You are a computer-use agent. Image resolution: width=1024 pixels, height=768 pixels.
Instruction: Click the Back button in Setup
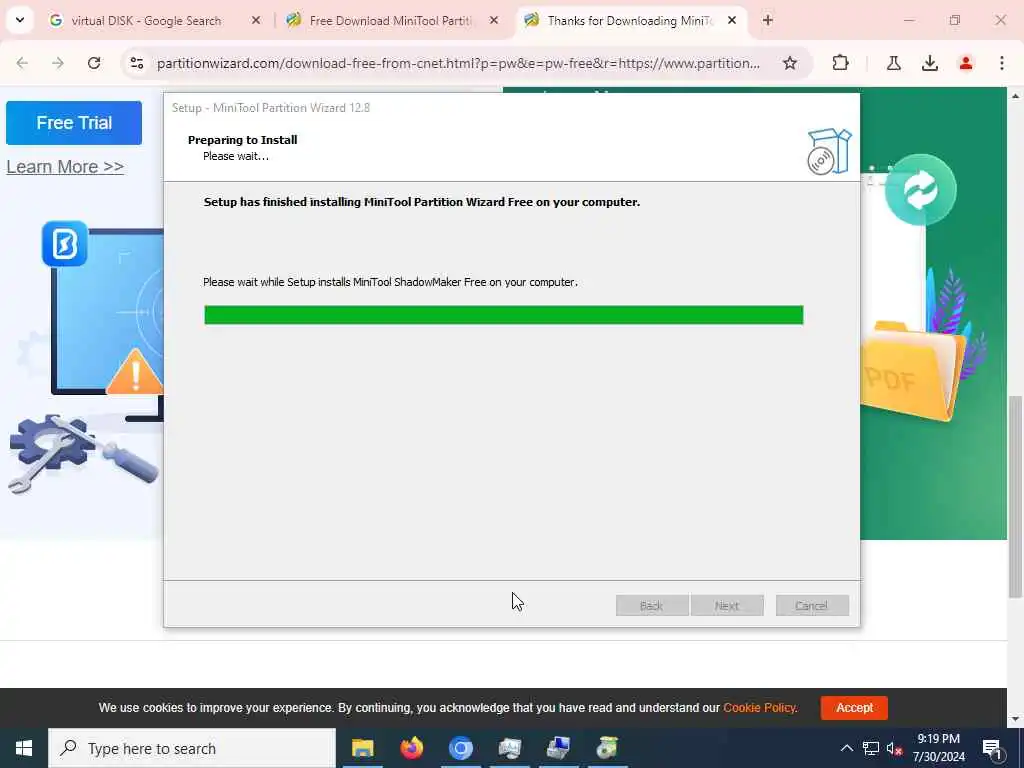coord(652,605)
